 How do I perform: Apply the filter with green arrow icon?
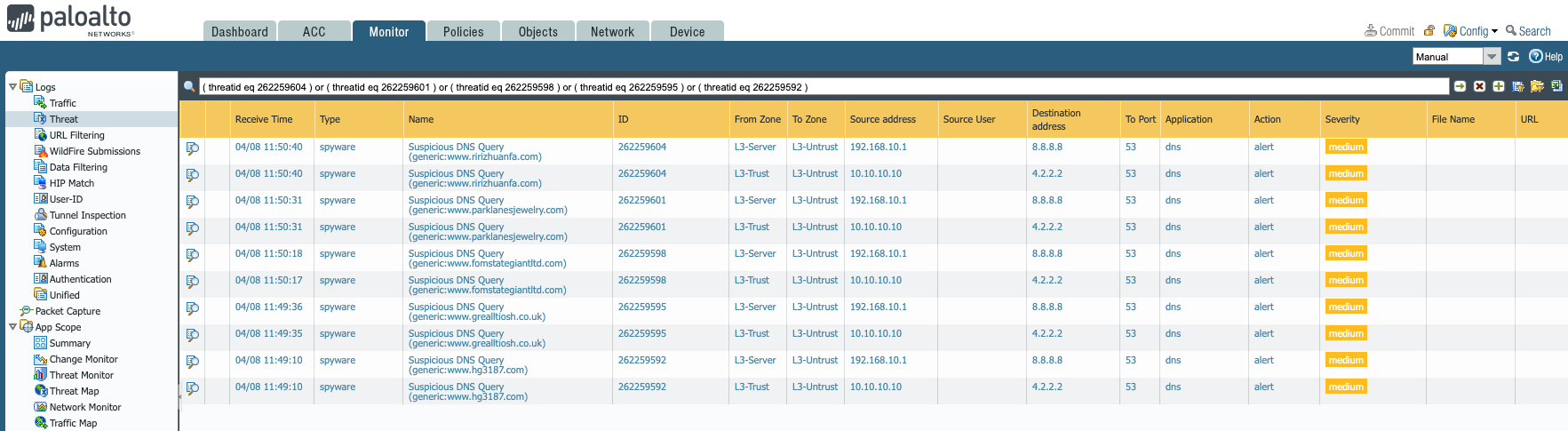pyautogui.click(x=1460, y=86)
